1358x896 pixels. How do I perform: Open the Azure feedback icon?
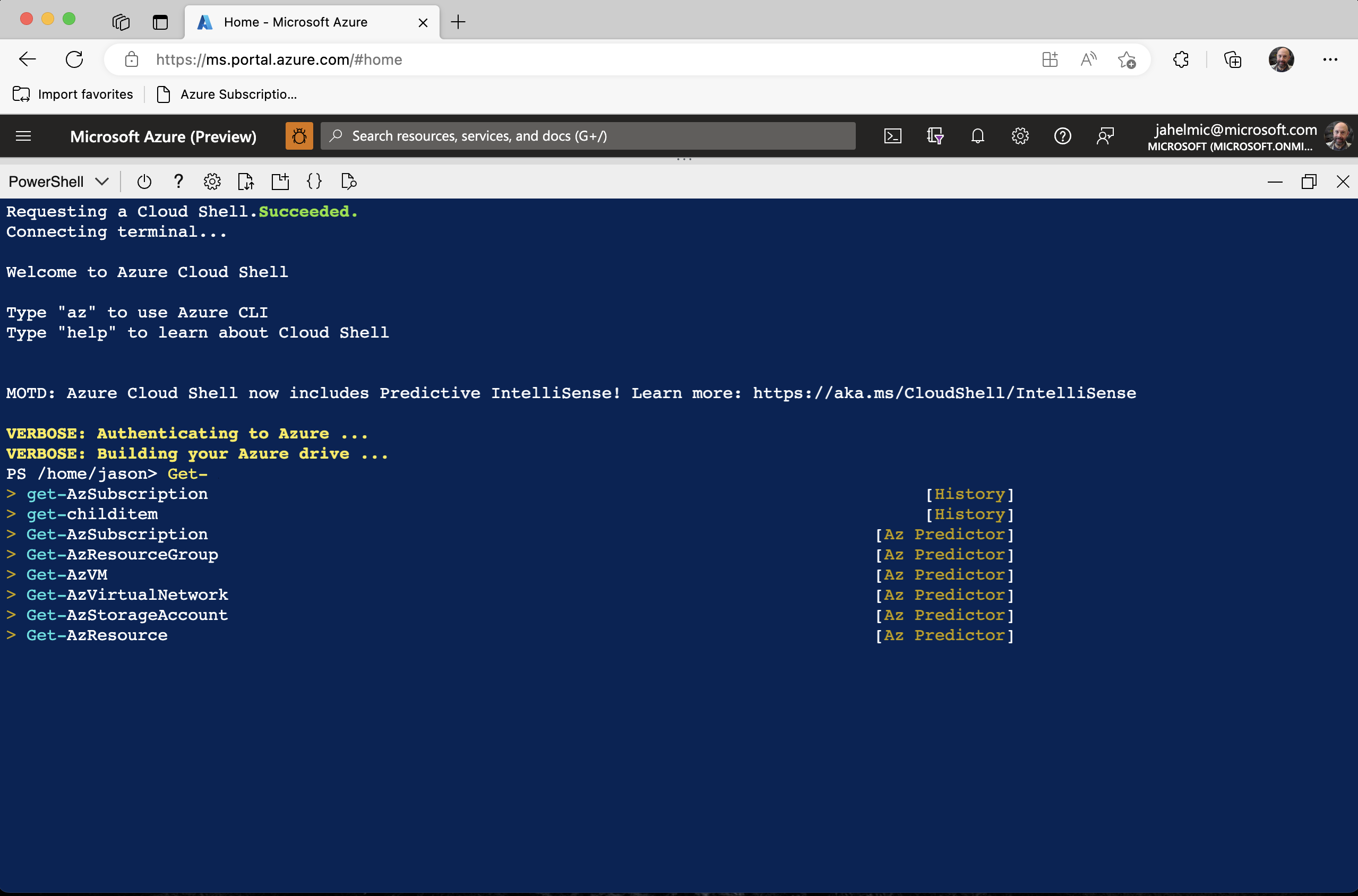pyautogui.click(x=1105, y=135)
